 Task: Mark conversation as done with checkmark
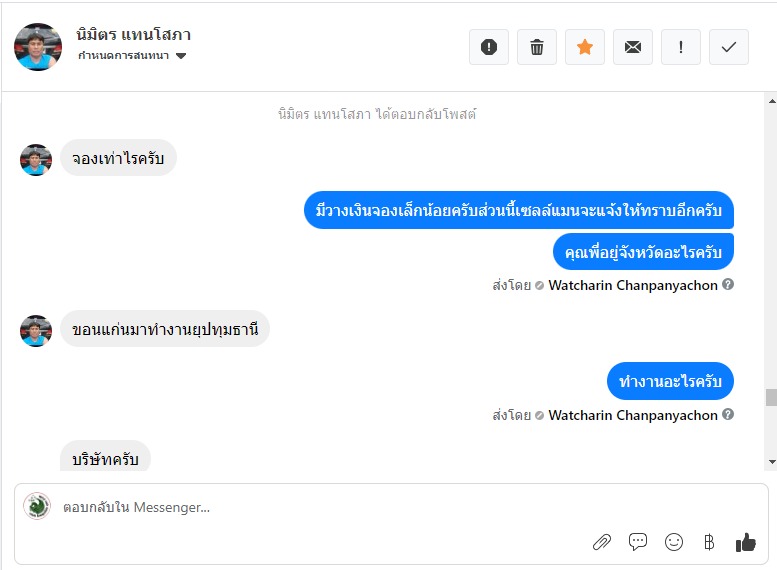pyautogui.click(x=728, y=47)
